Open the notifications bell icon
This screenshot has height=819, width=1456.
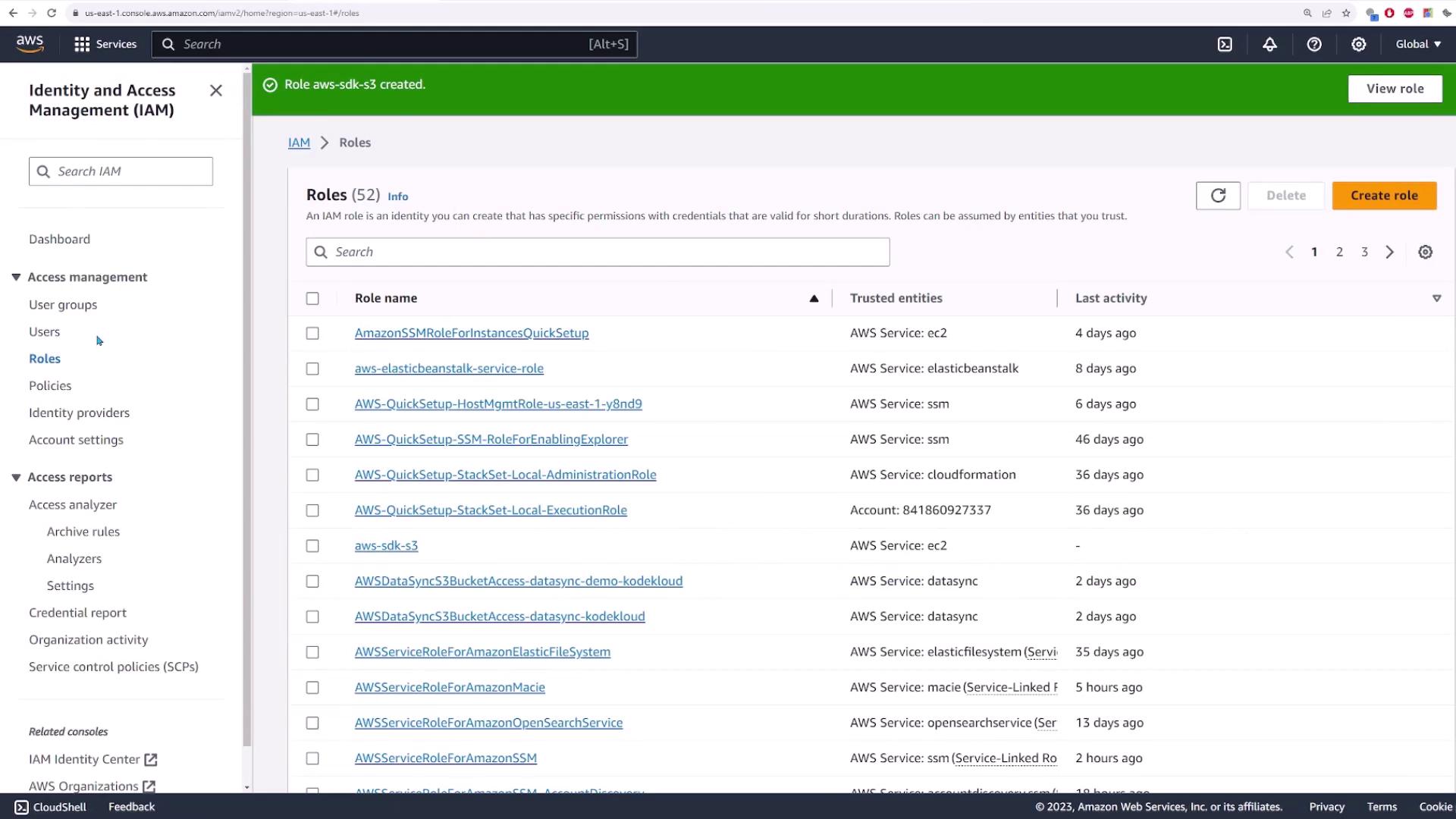(x=1269, y=44)
